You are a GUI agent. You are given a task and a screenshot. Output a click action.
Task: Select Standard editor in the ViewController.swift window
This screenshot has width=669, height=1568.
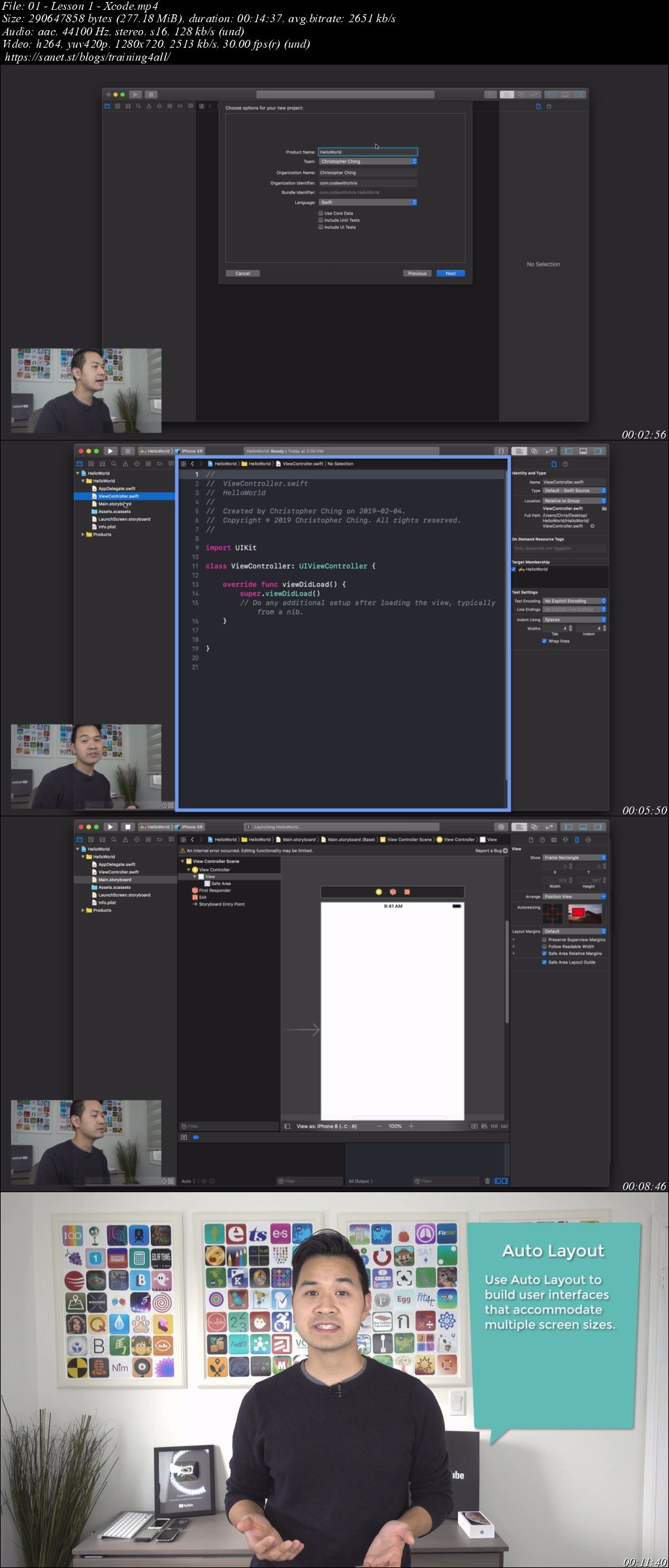click(519, 451)
